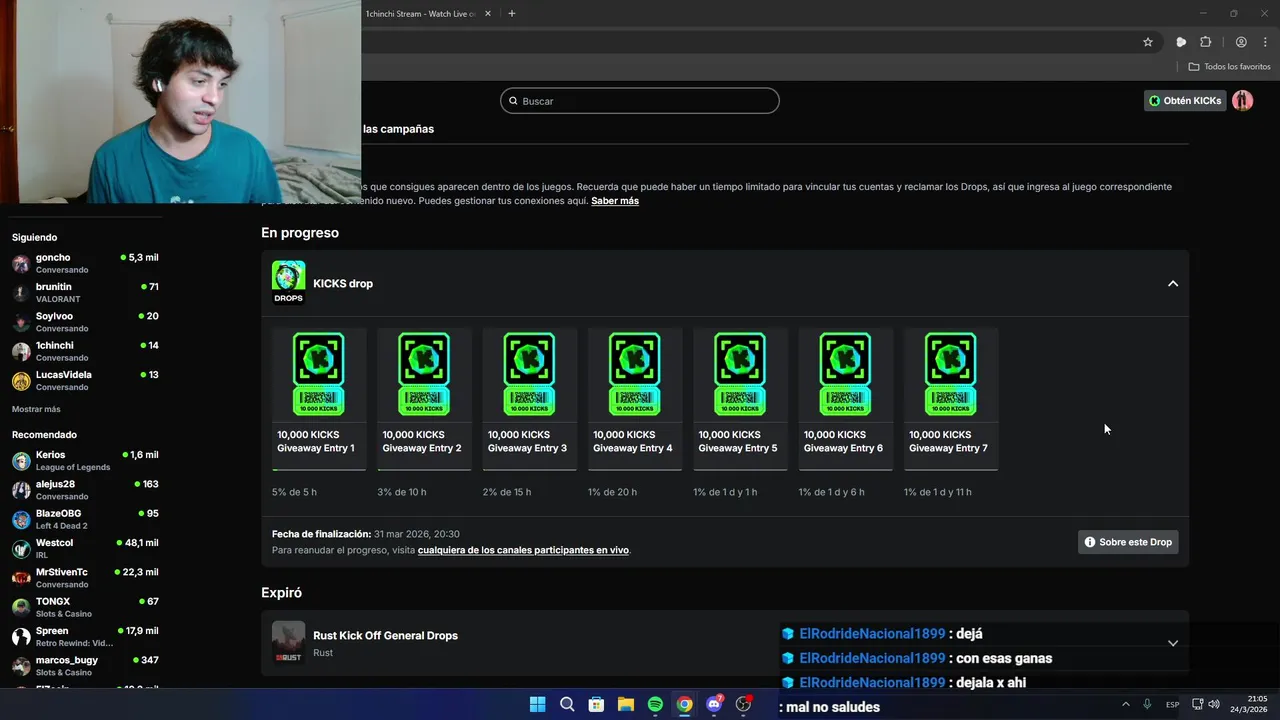Open Kerios League of Legends channel
The image size is (1280, 720).
point(85,460)
